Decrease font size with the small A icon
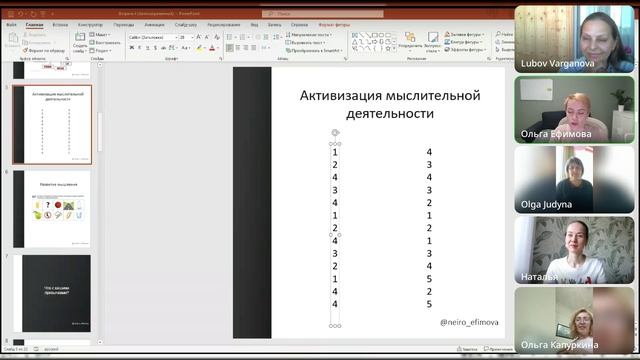The height and width of the screenshot is (360, 640). click(x=207, y=37)
